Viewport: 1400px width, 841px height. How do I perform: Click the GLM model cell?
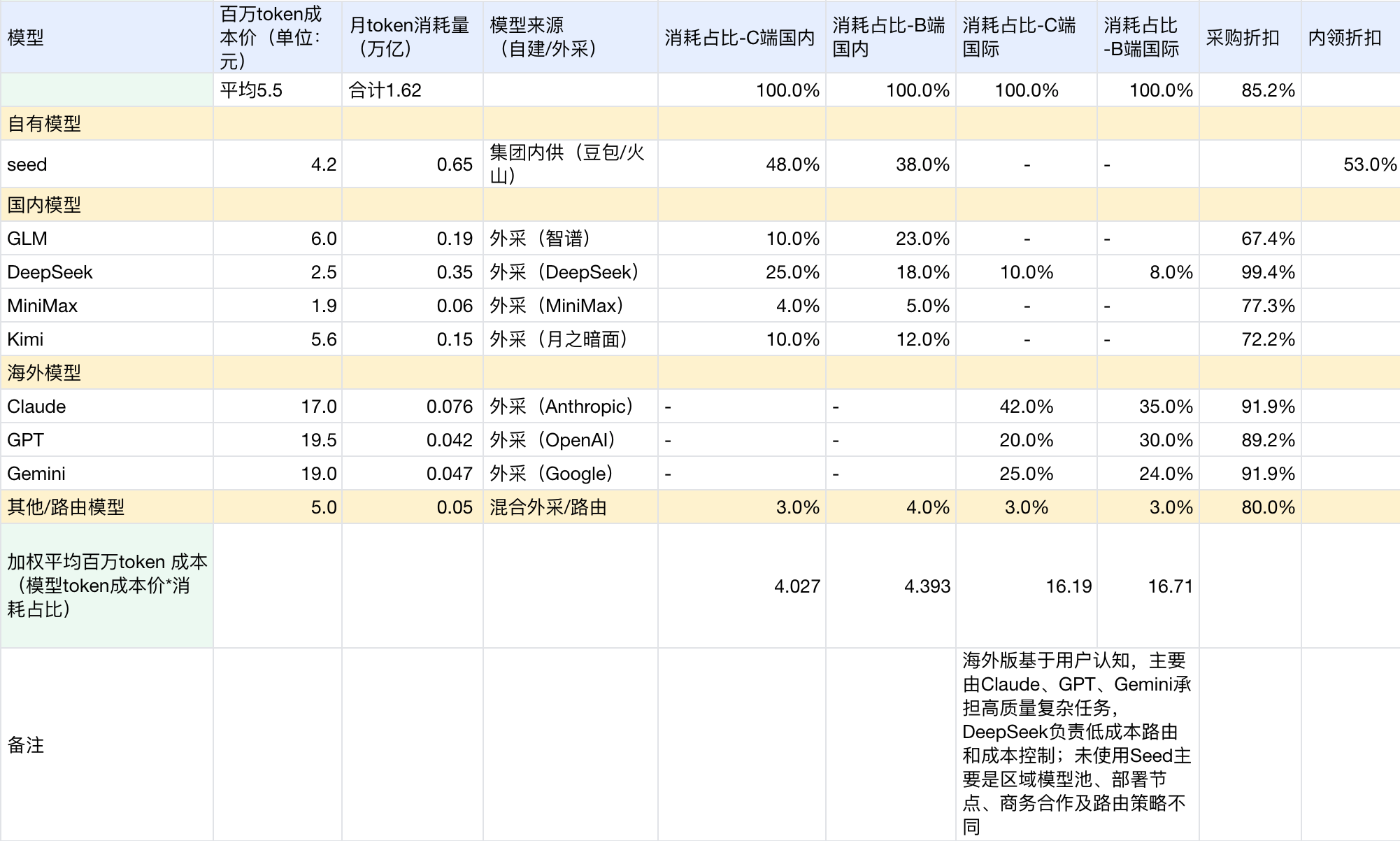click(x=107, y=239)
